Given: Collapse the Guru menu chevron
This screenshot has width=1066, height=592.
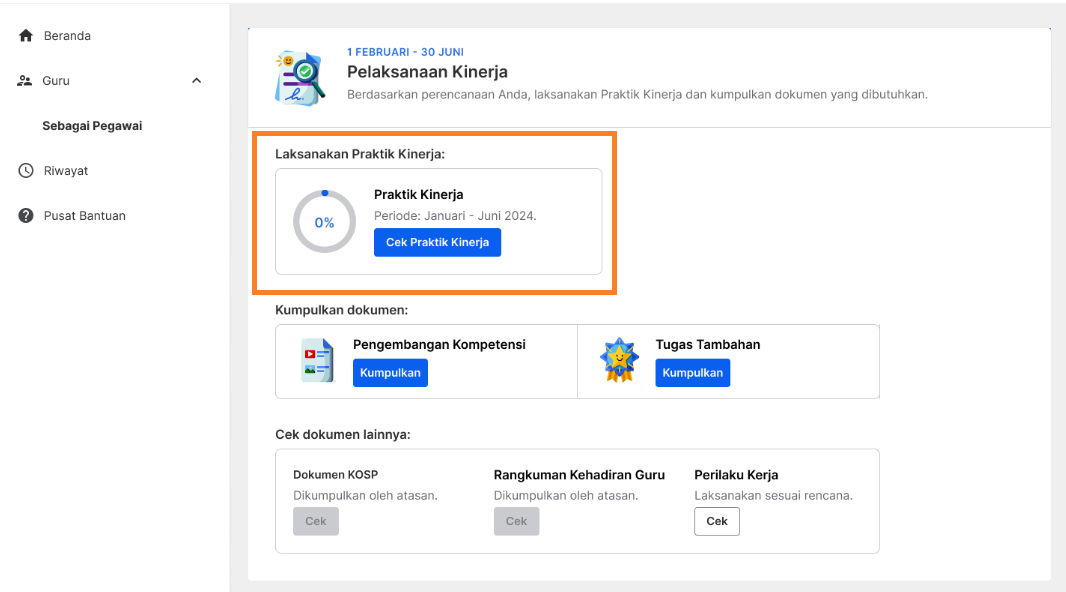Looking at the screenshot, I should [196, 81].
